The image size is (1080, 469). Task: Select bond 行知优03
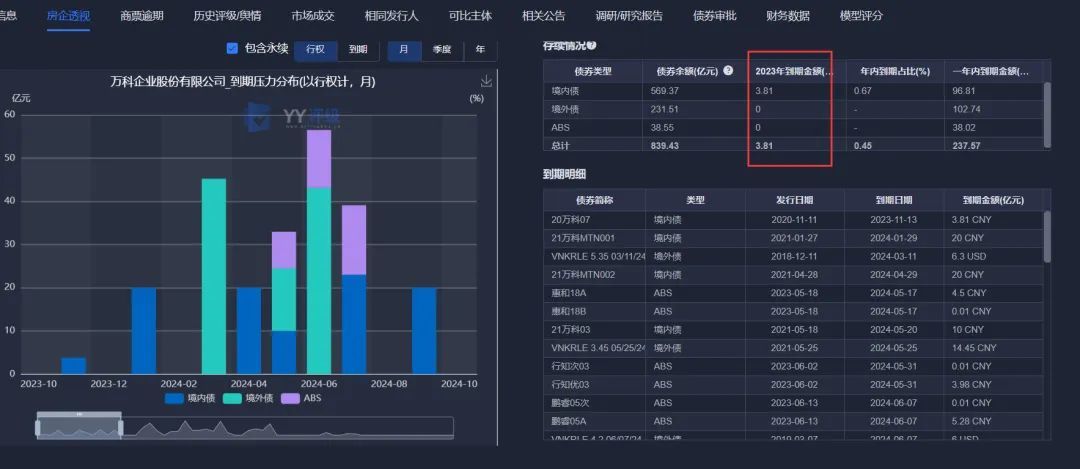570,384
